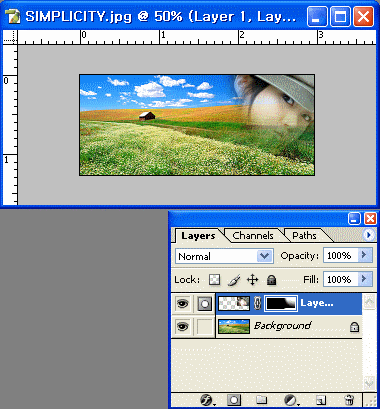The height and width of the screenshot is (409, 380).
Task: Click the Layers palette resize grip
Action: point(372,401)
